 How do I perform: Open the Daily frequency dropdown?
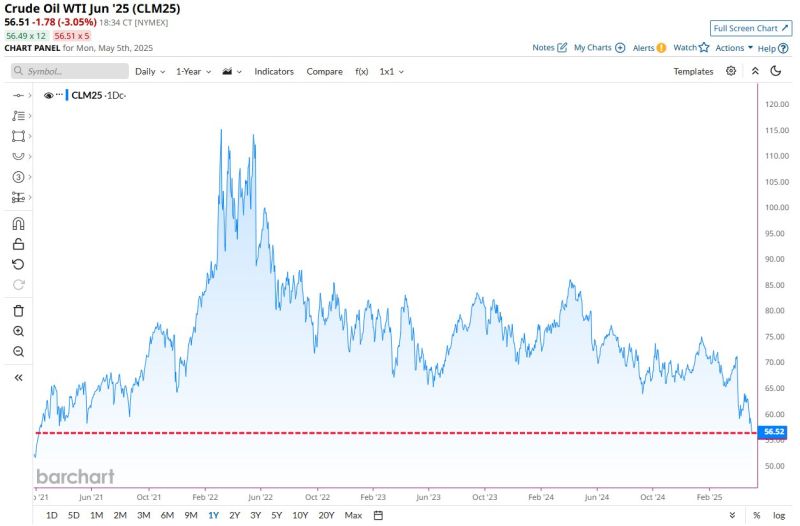pos(150,72)
